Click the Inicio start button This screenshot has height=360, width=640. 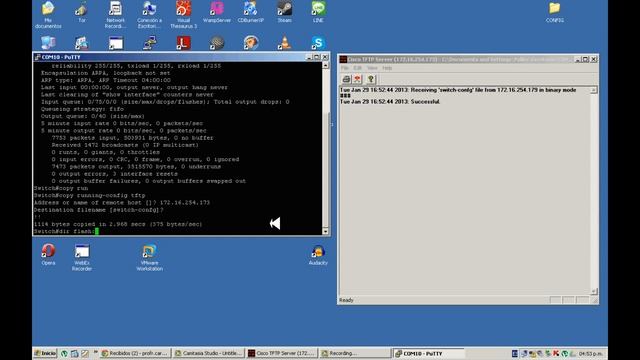(45, 353)
